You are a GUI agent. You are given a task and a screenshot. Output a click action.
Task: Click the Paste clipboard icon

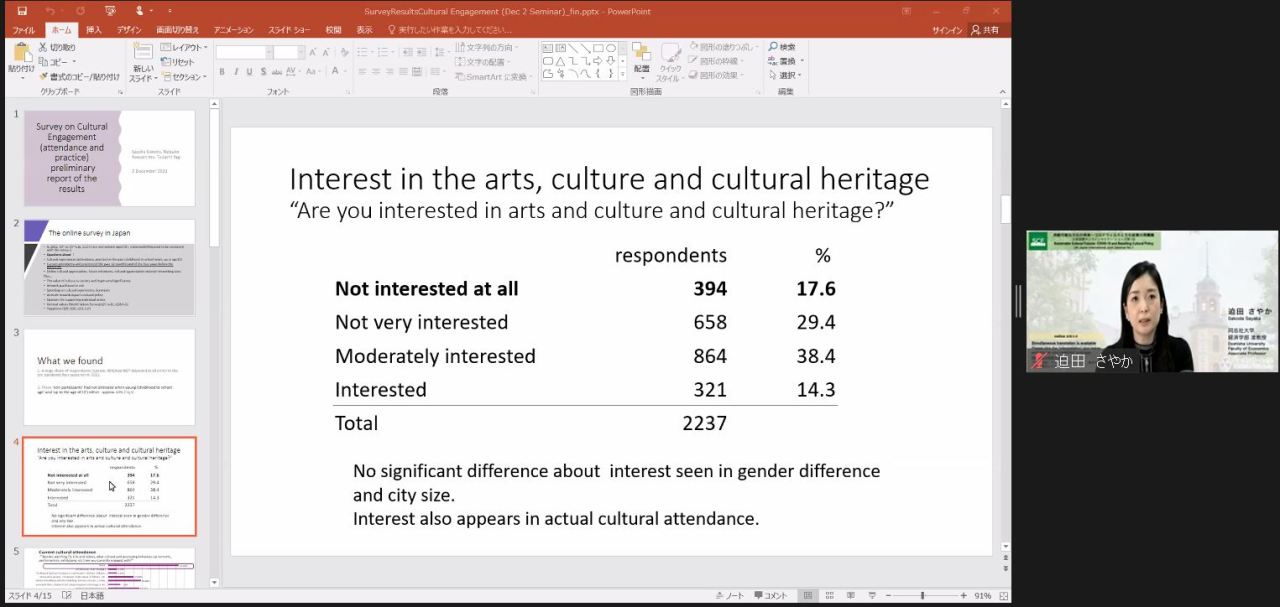click(x=20, y=54)
